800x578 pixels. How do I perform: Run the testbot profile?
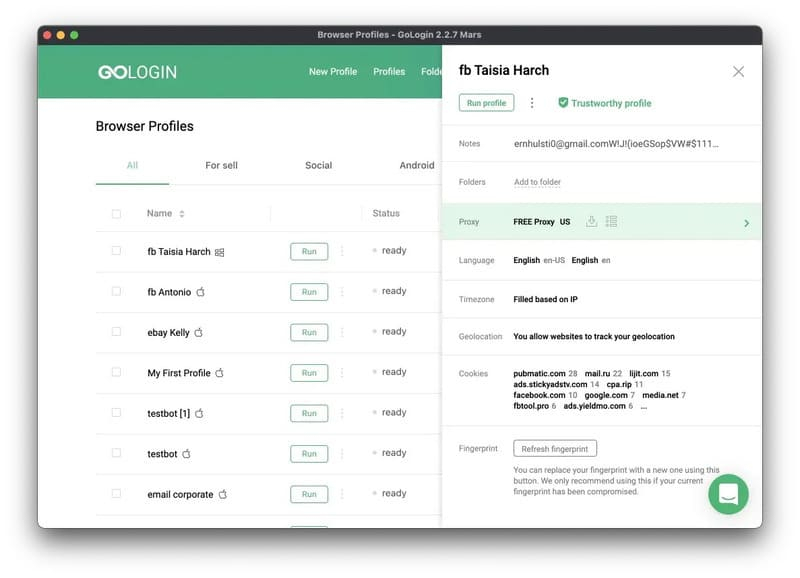pyautogui.click(x=309, y=453)
